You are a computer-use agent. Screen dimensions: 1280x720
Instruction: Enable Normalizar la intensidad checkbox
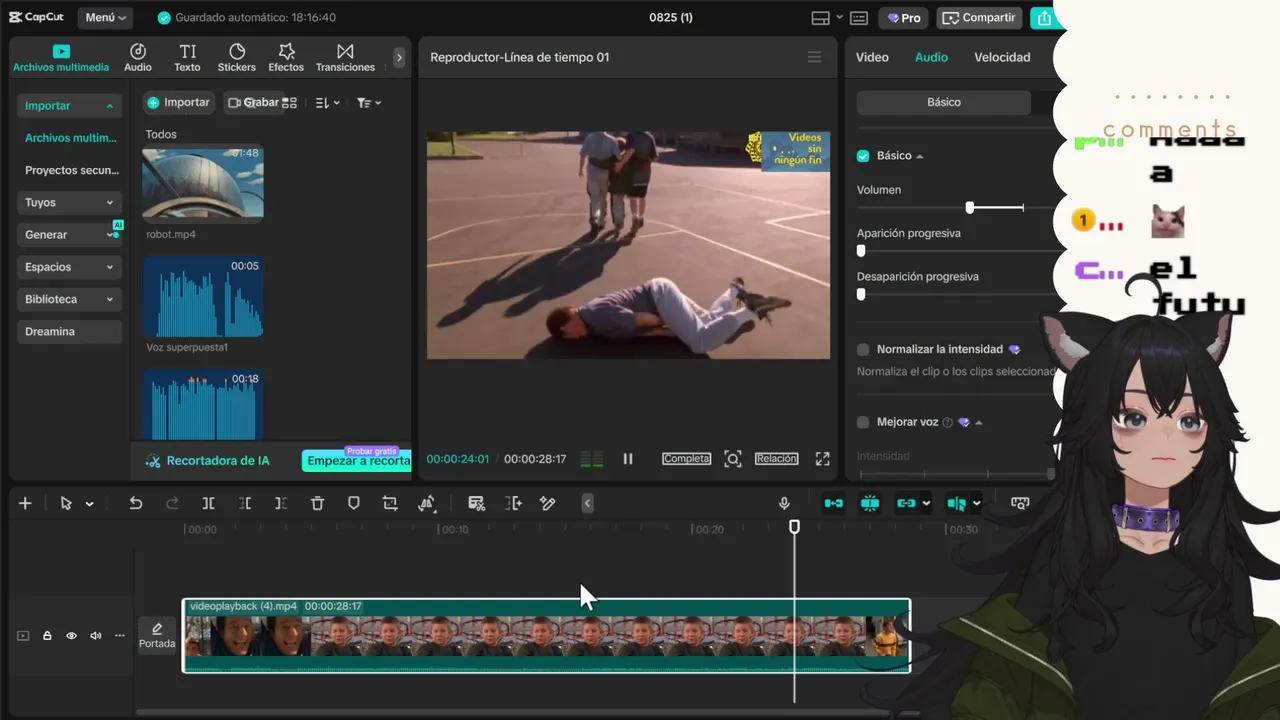pos(863,349)
